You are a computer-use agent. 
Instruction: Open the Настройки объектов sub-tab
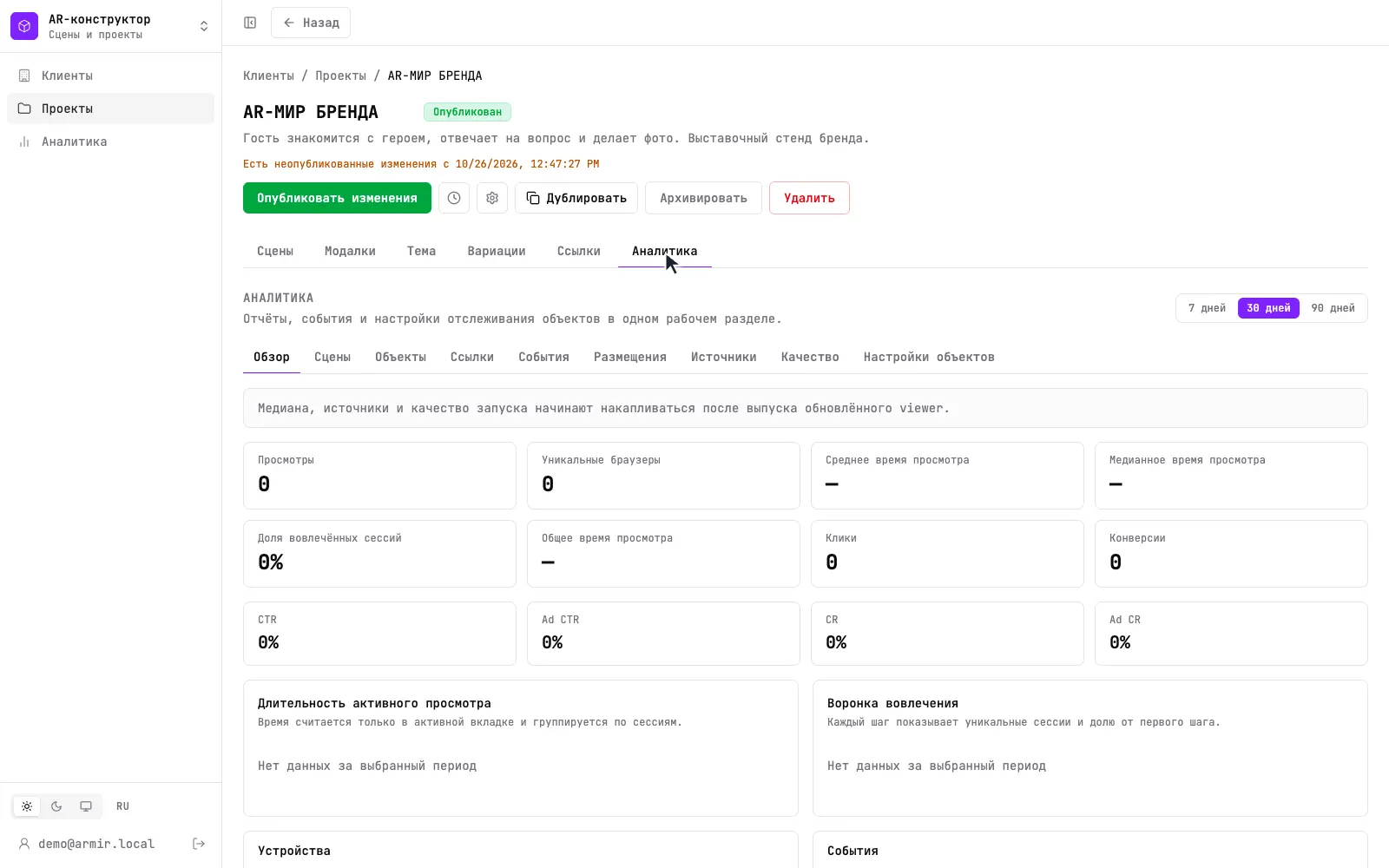tap(929, 357)
